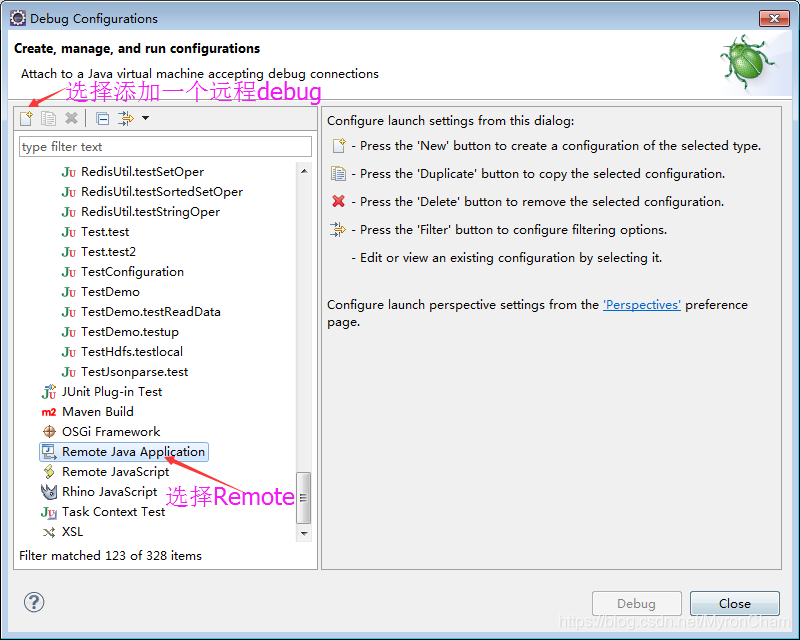This screenshot has height=640, width=800.
Task: Click the scroll up arrow of configuration list
Action: 304,171
